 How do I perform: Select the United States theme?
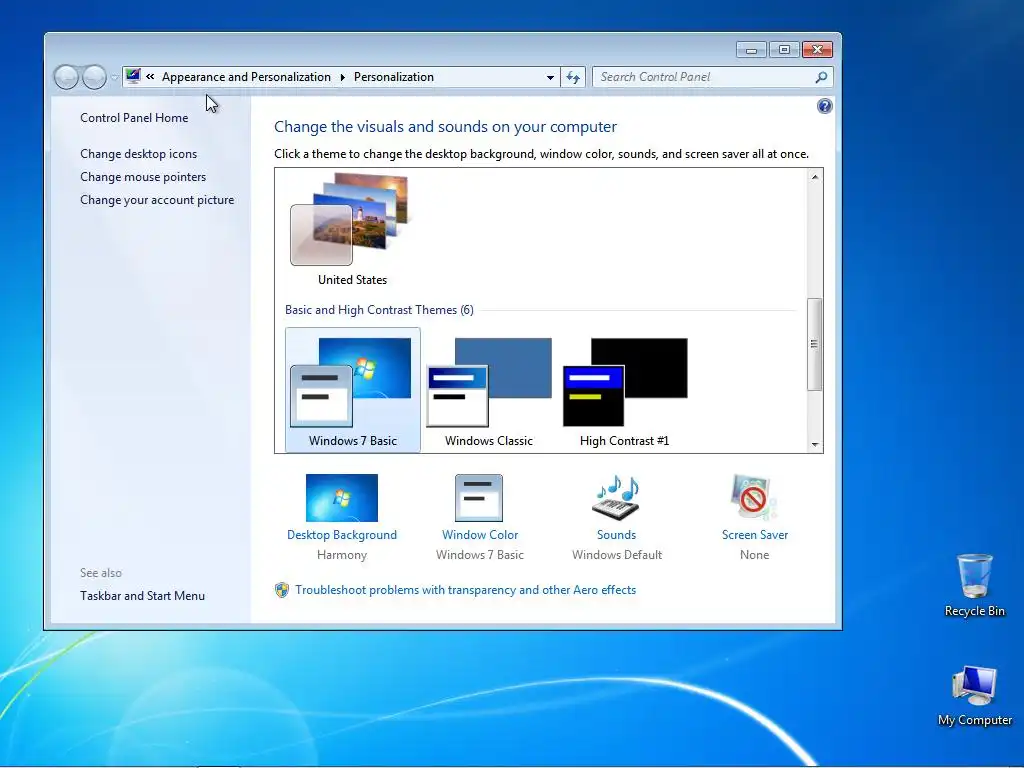point(352,230)
